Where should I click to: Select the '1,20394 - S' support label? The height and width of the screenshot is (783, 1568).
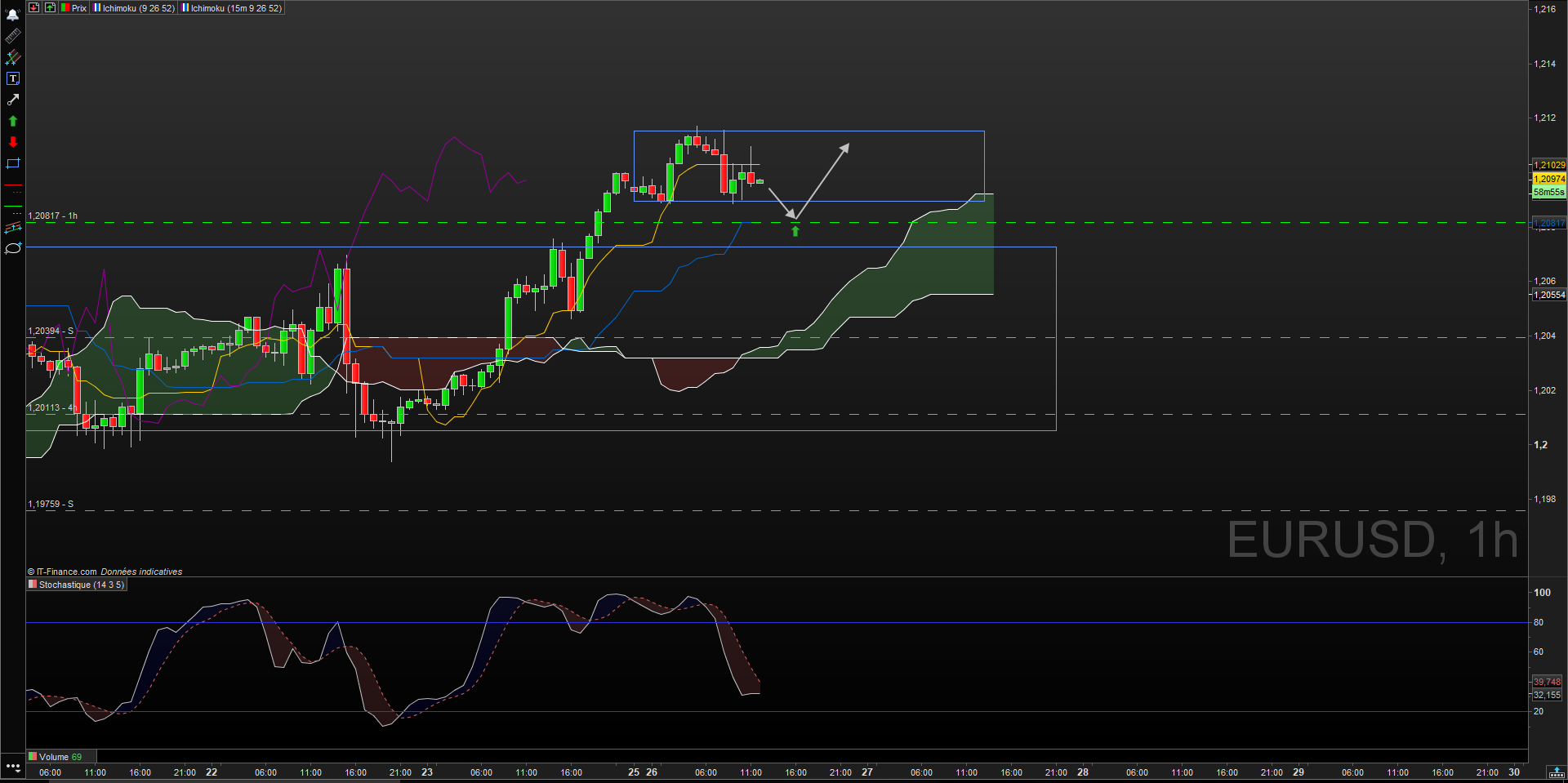tap(51, 331)
